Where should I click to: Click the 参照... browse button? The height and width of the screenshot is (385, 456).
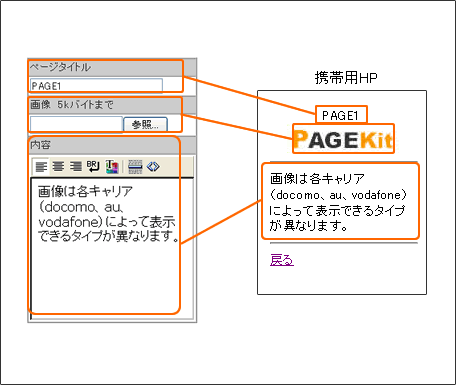click(145, 124)
